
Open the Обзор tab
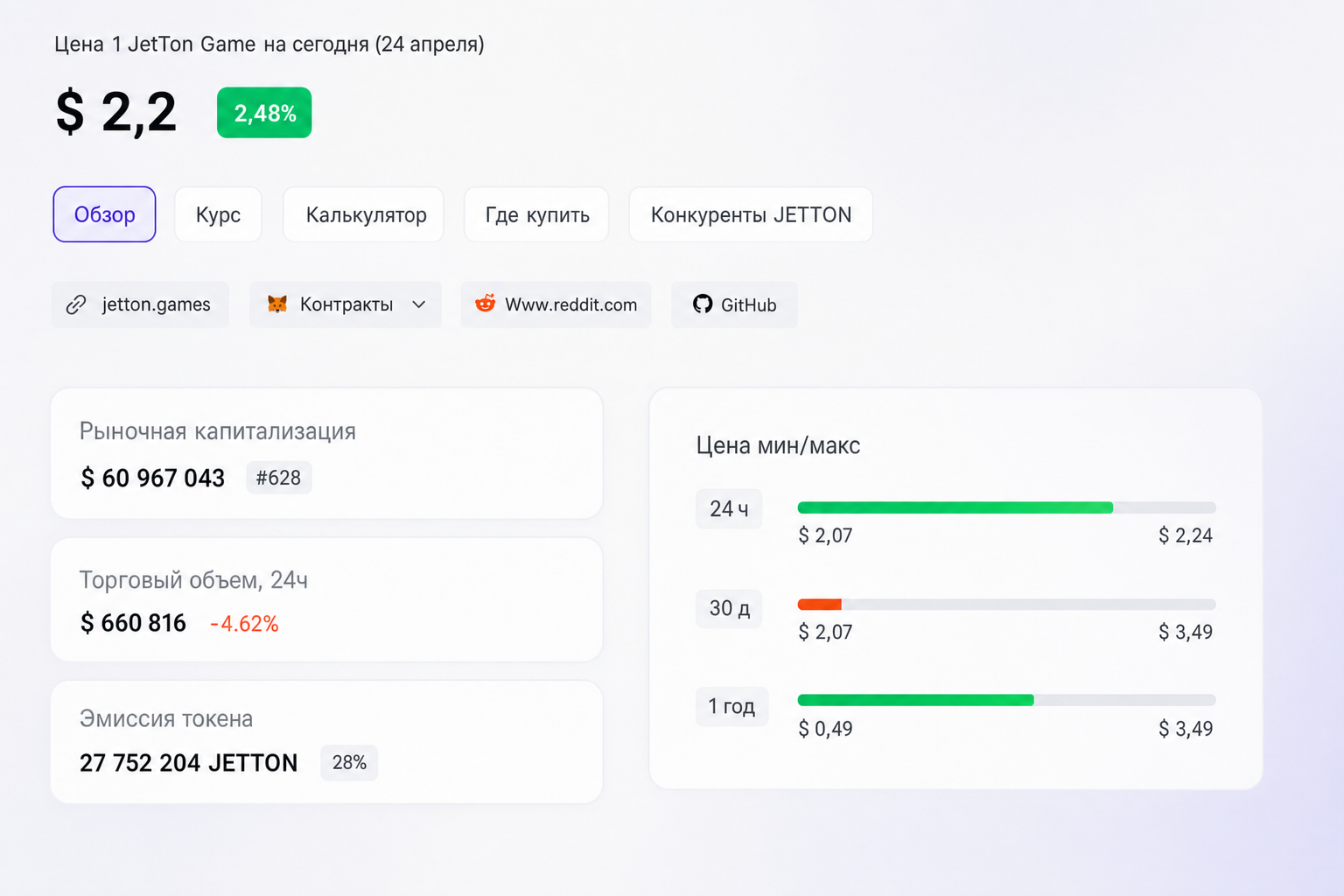click(104, 214)
